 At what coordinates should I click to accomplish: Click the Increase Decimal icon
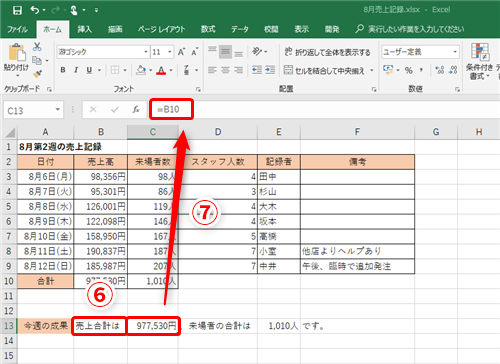coord(440,70)
